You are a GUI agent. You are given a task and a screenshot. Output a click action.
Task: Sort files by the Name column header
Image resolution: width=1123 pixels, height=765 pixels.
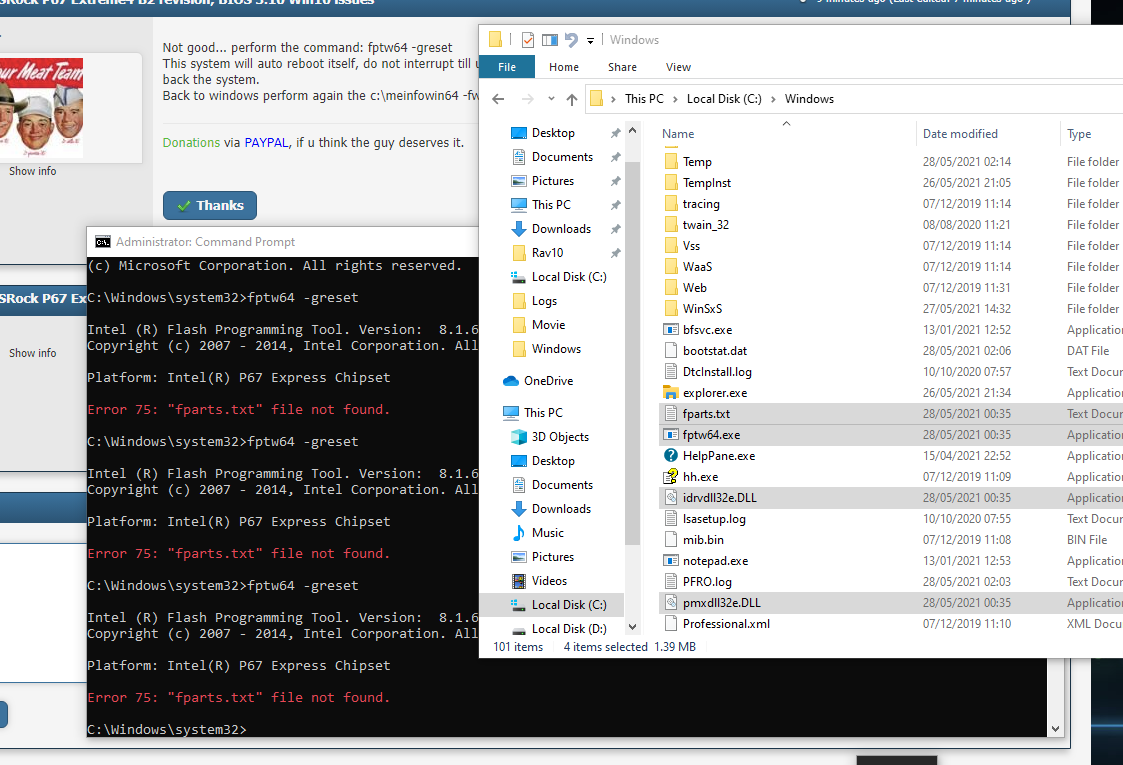678,134
